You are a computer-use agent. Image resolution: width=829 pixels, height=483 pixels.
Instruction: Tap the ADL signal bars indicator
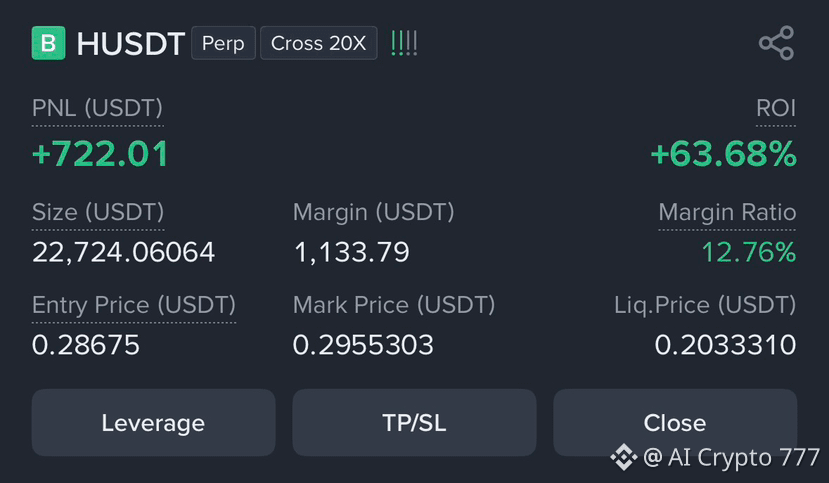(404, 43)
